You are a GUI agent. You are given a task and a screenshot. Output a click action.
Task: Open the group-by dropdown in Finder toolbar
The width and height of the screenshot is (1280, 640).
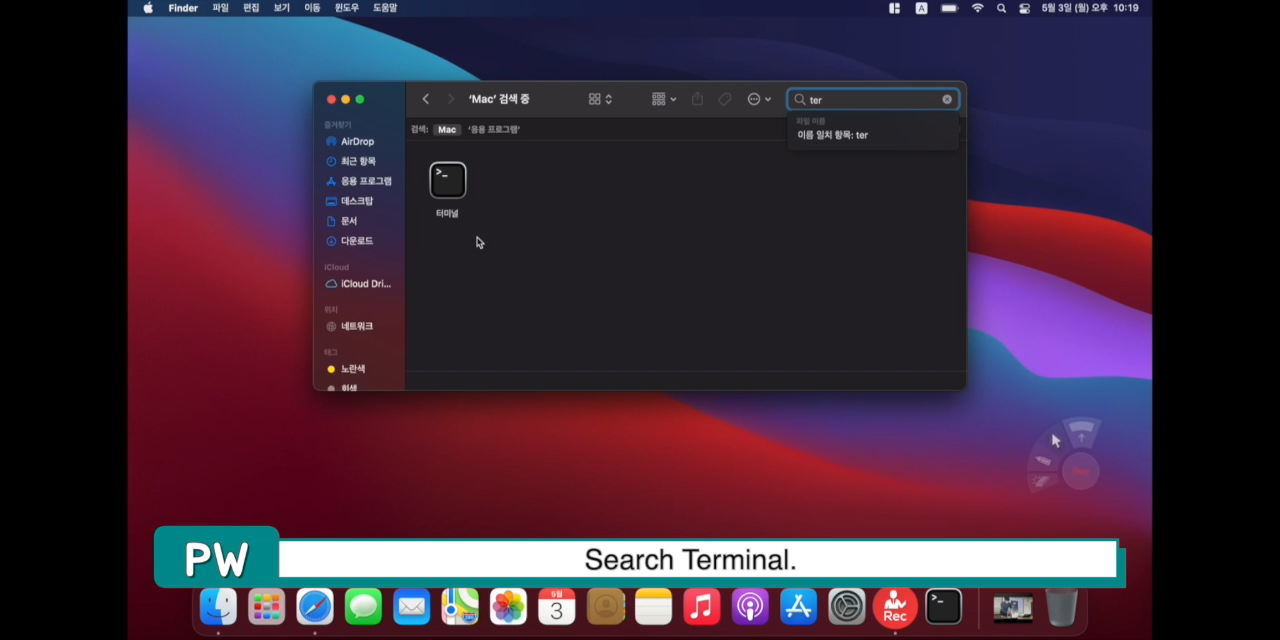pos(664,99)
